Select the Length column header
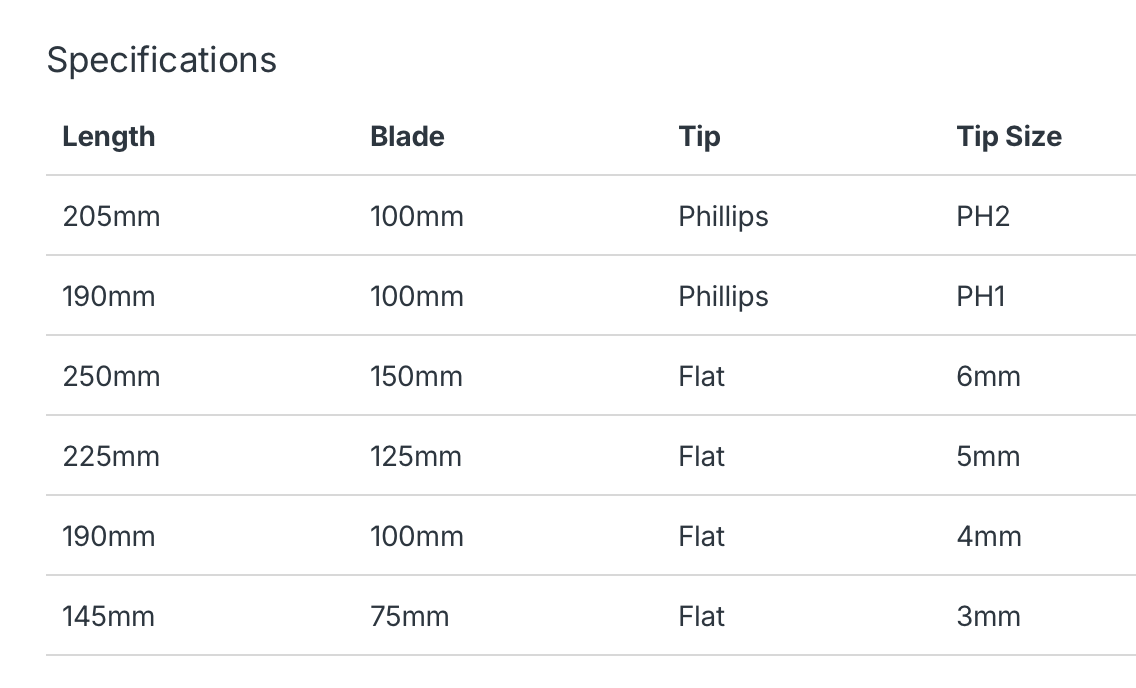Image resolution: width=1136 pixels, height=688 pixels. tap(109, 136)
